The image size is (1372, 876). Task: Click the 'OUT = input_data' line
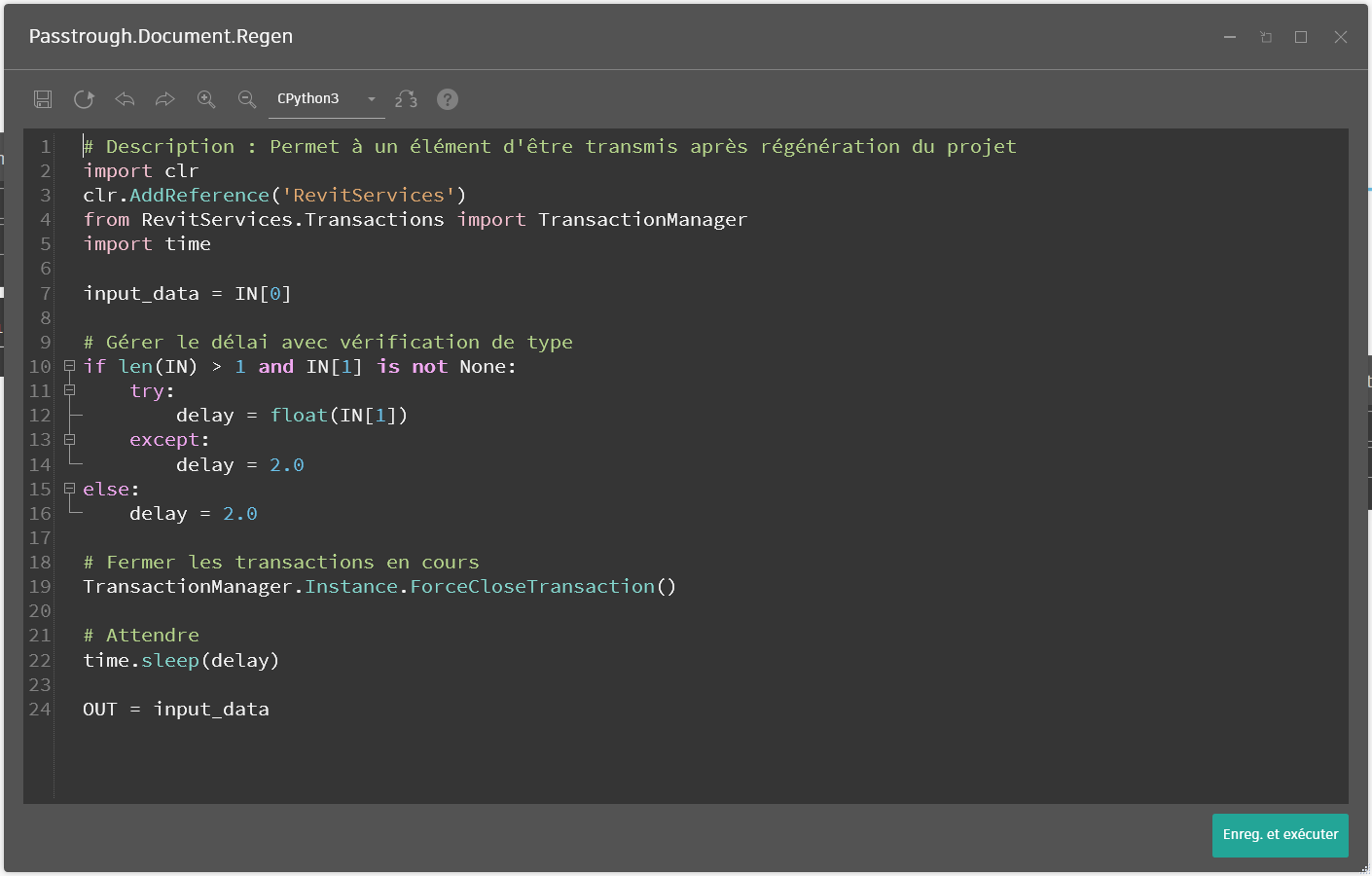pyautogui.click(x=176, y=710)
